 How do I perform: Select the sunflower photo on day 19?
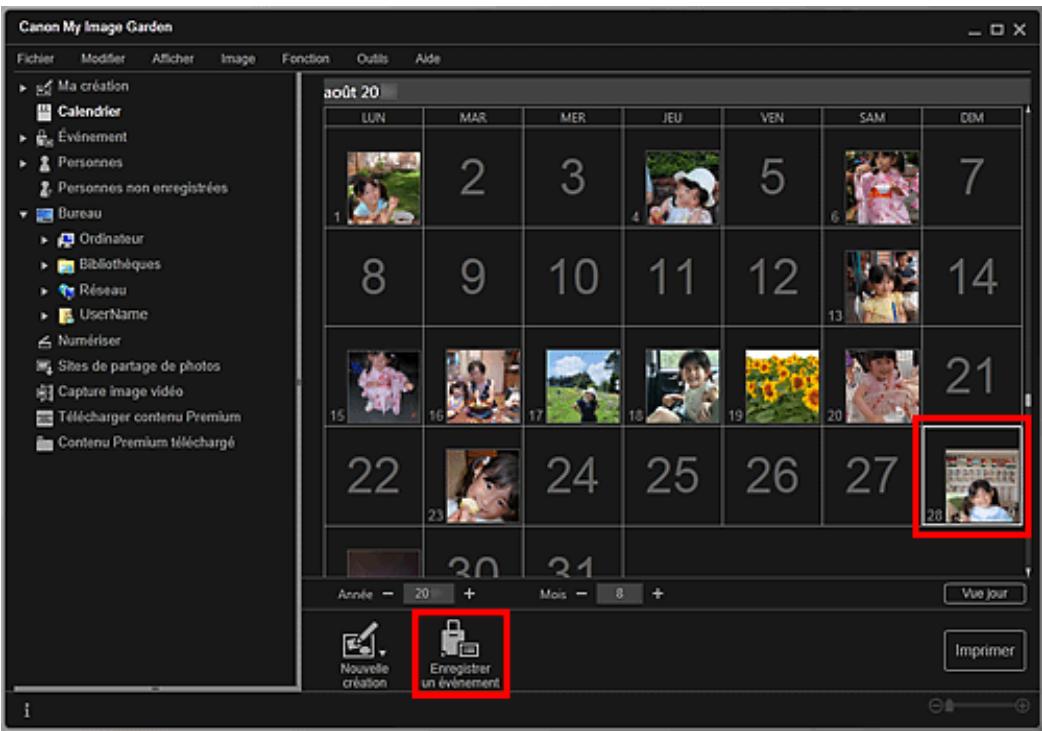coord(781,384)
